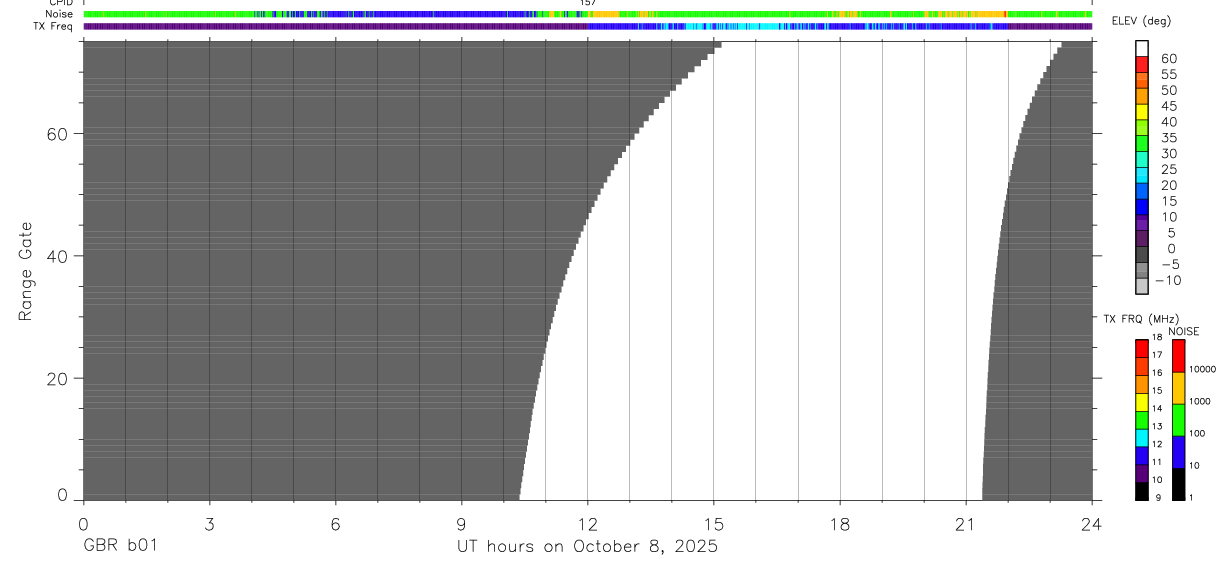Click the TX frequency color strip above plot

coord(587,26)
